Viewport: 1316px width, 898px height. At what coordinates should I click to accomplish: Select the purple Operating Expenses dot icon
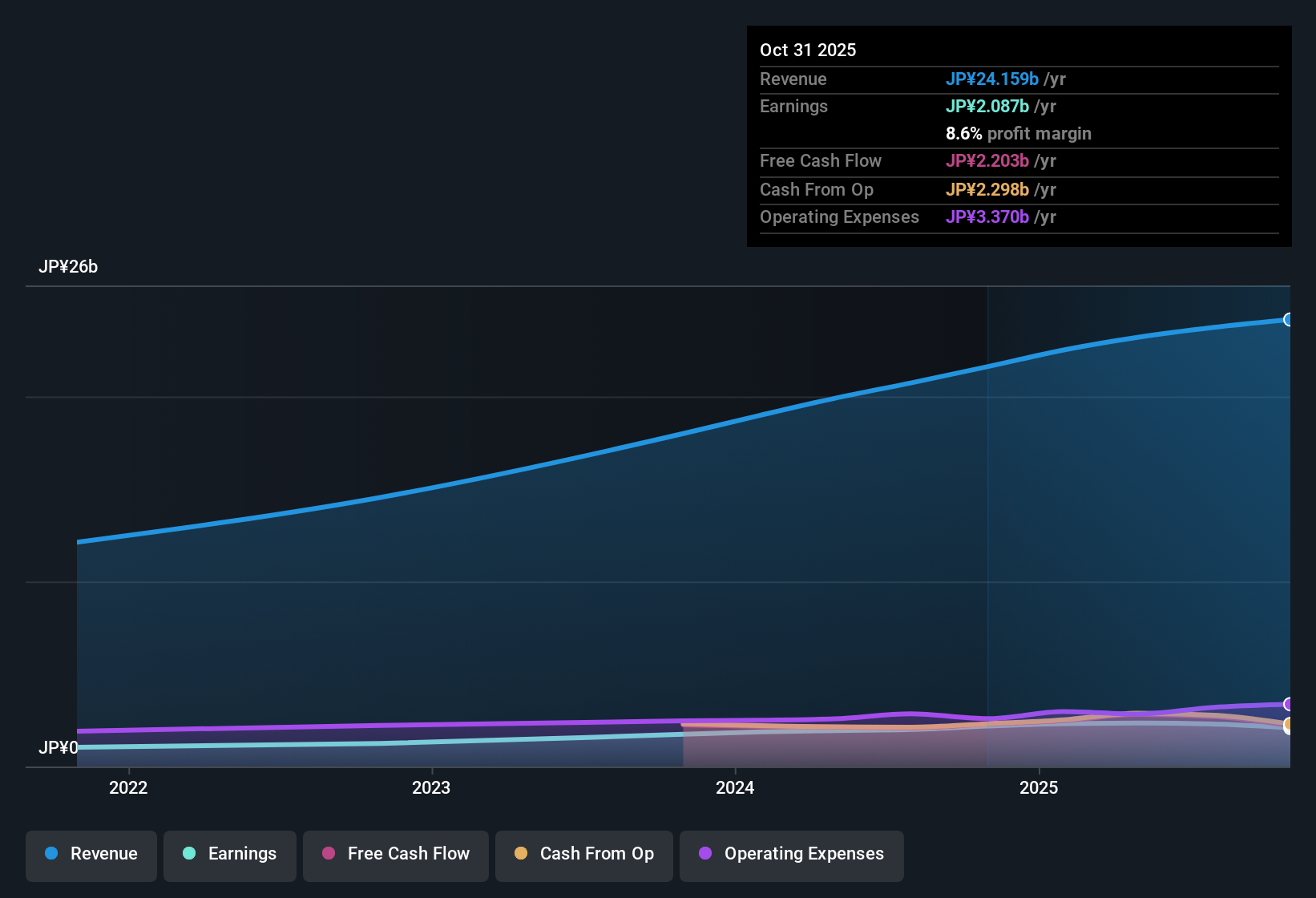[705, 854]
